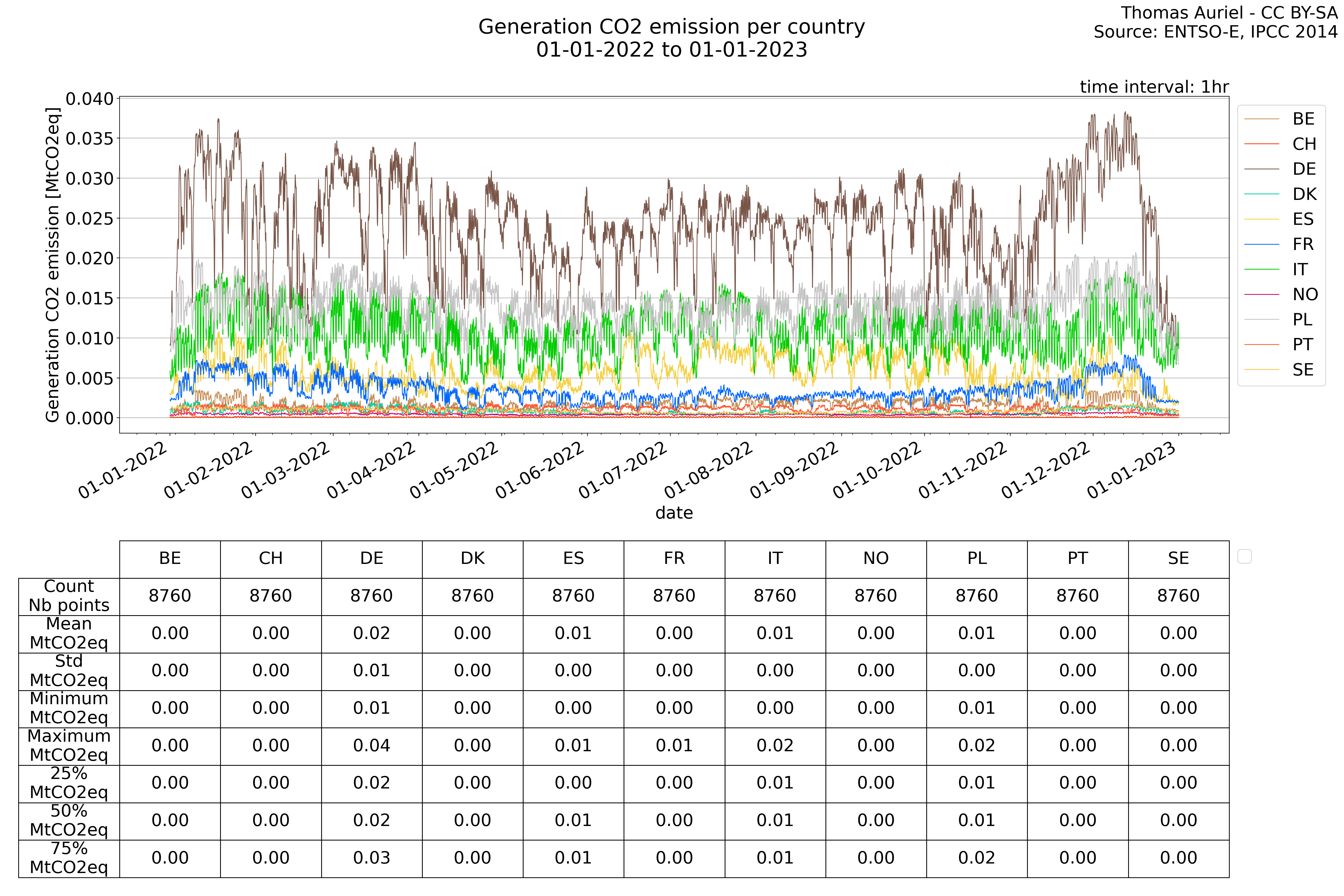
Task: Click the 0.040 y-axis tick label
Action: click(x=90, y=99)
